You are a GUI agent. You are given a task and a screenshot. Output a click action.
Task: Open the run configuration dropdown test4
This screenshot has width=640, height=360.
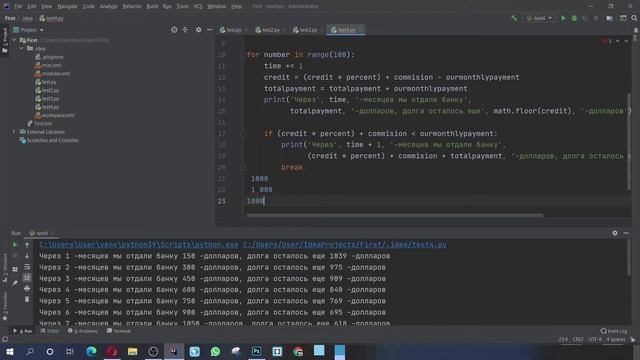click(x=539, y=18)
